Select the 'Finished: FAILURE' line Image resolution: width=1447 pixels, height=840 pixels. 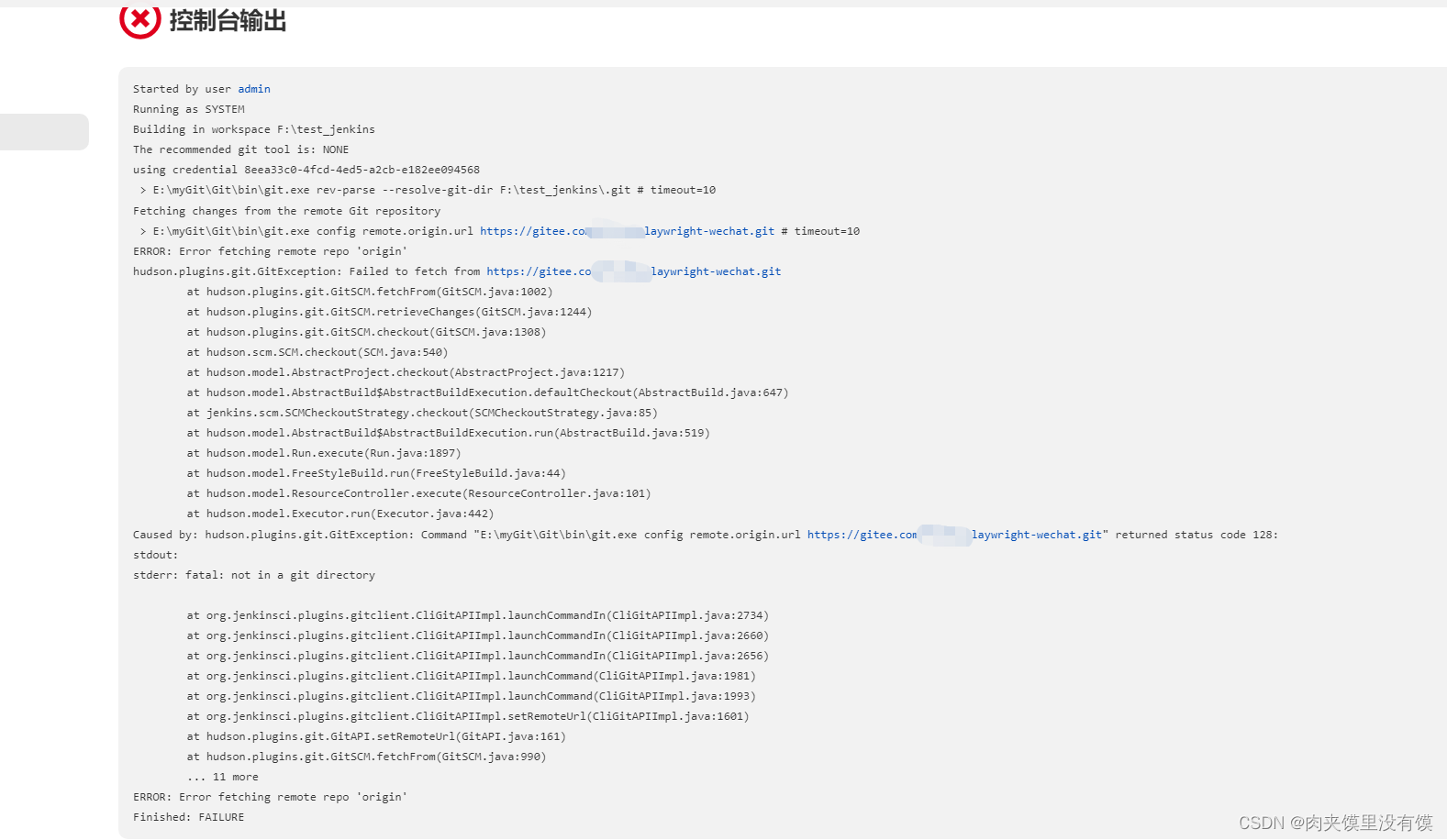[188, 817]
